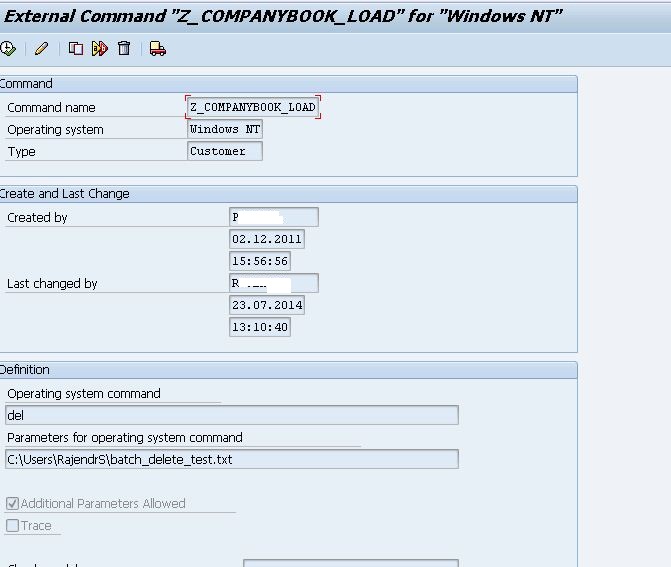Viewport: 671px width, 567px height.
Task: Click the Execute icon with clock and checkmark
Action: pos(8,48)
